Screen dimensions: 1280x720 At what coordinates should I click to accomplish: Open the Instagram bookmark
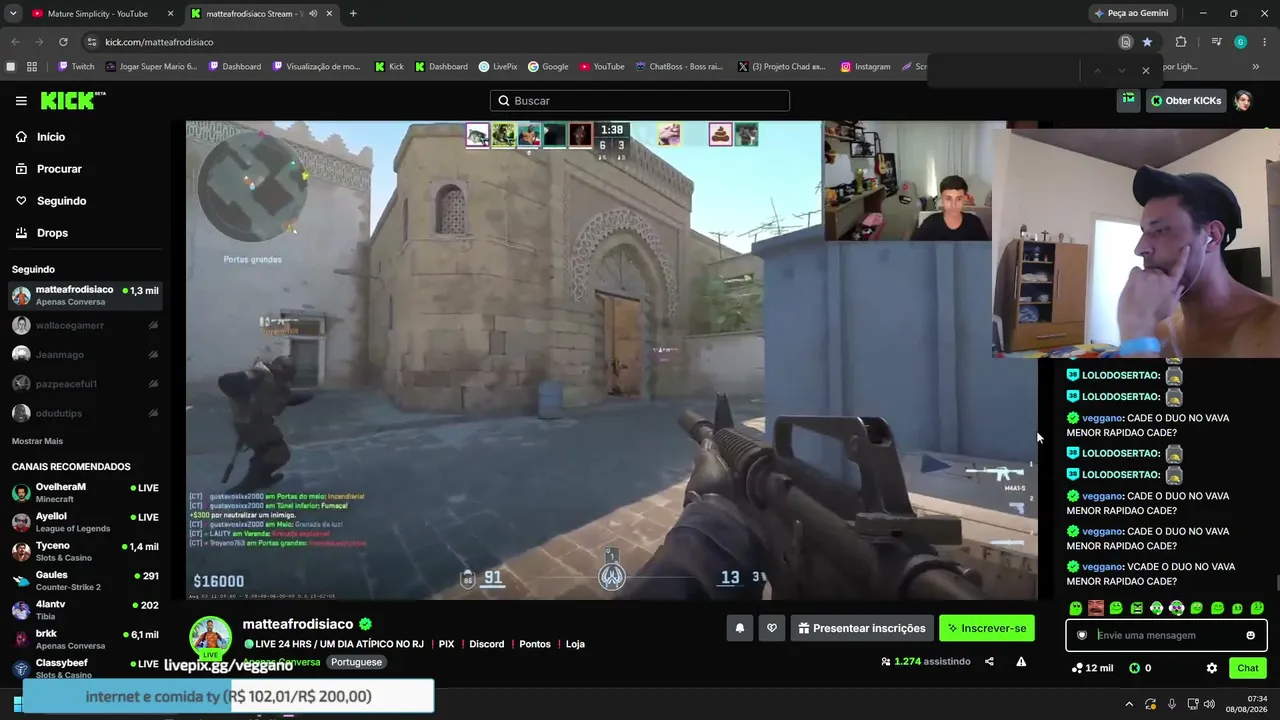coord(865,67)
